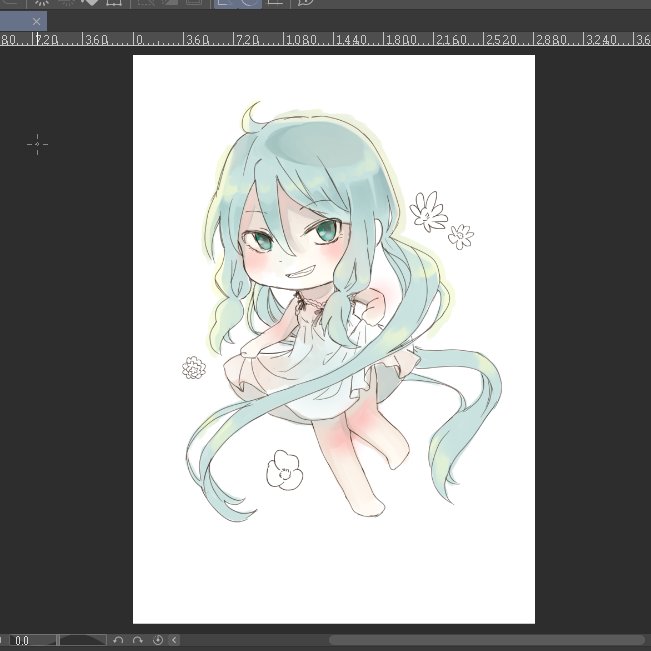This screenshot has height=651, width=651.
Task: Close the open canvas tab
Action: click(37, 21)
